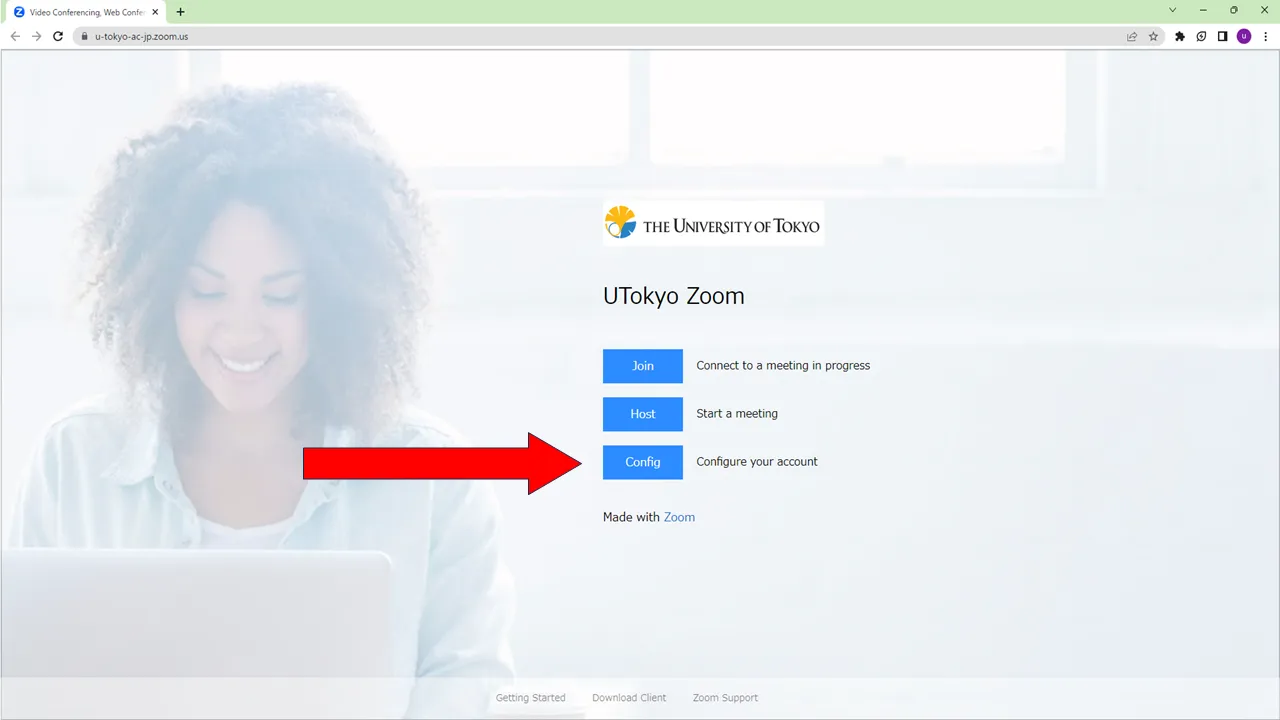The width and height of the screenshot is (1280, 720).
Task: Click the University of Tokyo logo
Action: (713, 224)
